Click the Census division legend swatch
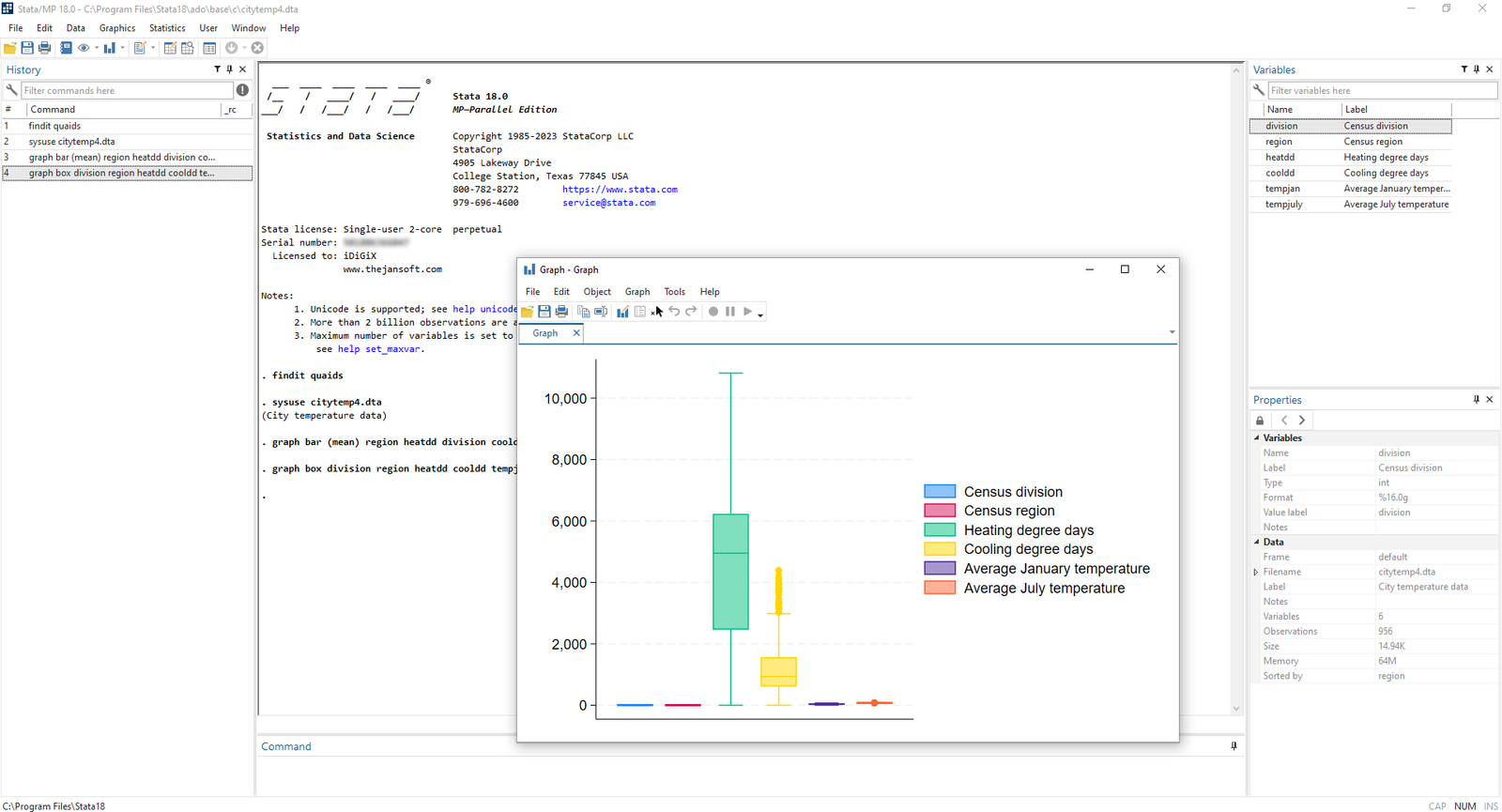 pyautogui.click(x=940, y=491)
